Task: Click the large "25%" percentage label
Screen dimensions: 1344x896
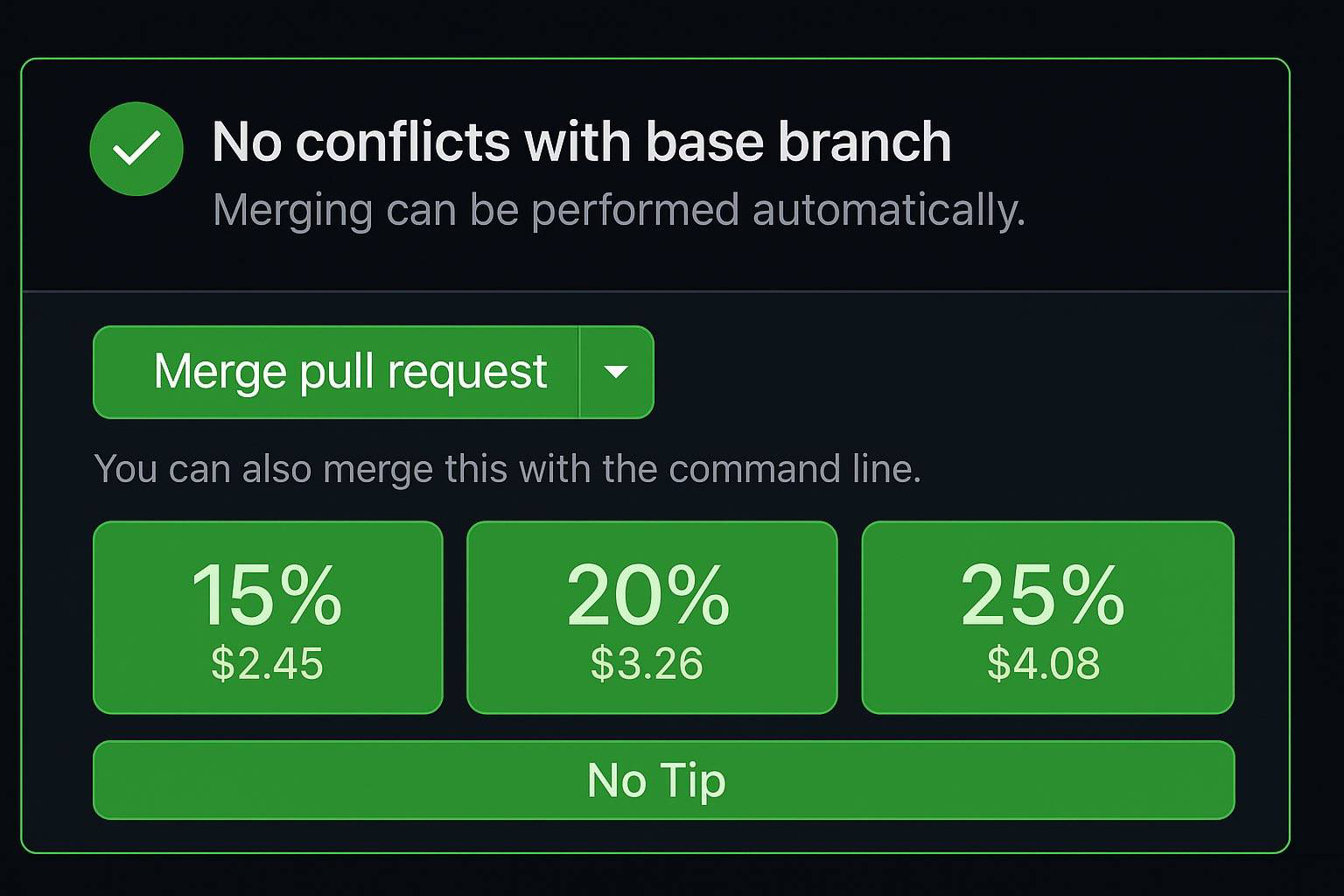Action: pos(1042,595)
